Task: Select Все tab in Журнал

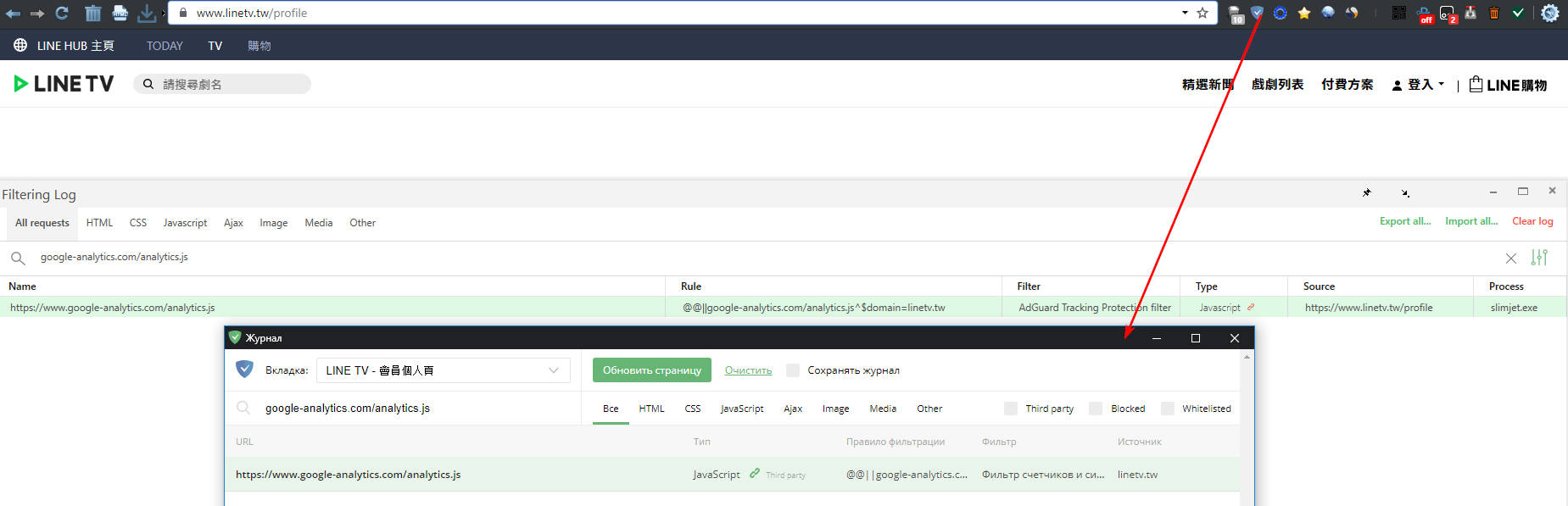Action: click(x=611, y=409)
